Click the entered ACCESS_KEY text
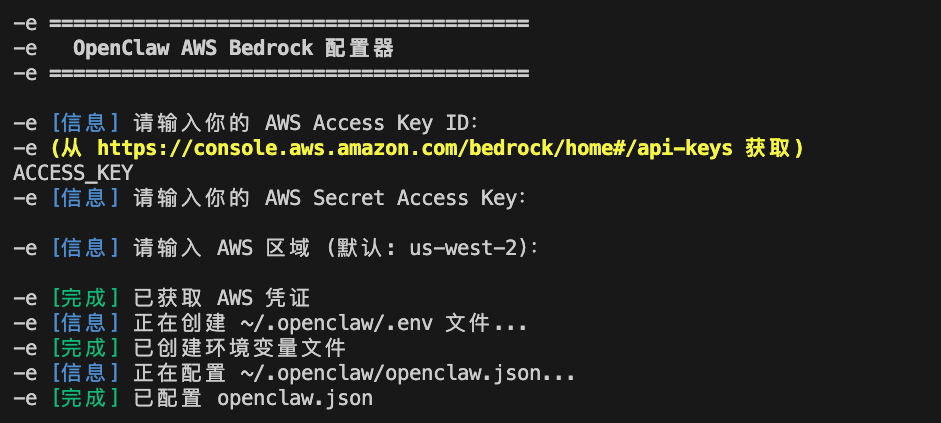This screenshot has height=423, width=941. pos(73,173)
